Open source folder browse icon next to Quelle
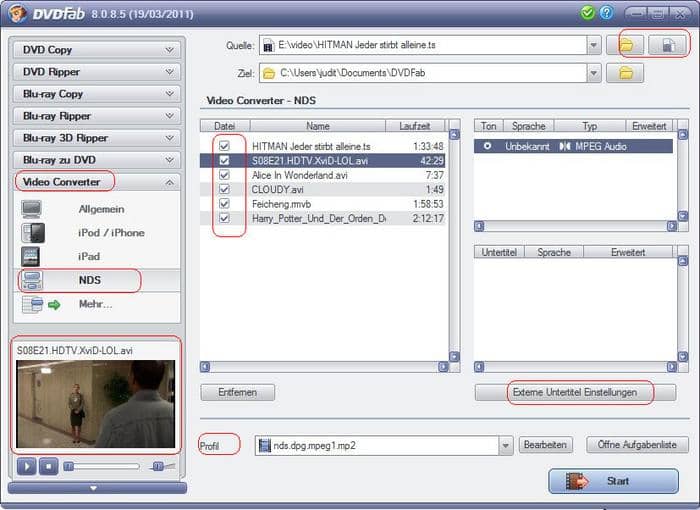 [626, 45]
